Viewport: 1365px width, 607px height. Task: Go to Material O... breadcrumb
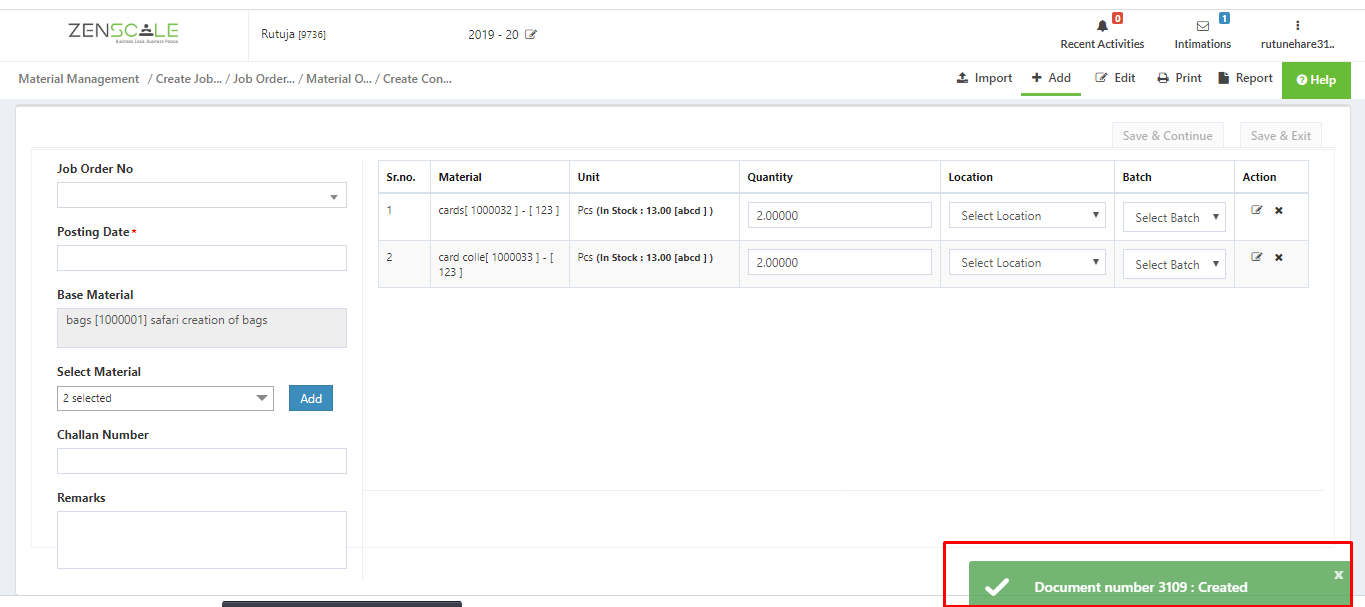[339, 79]
